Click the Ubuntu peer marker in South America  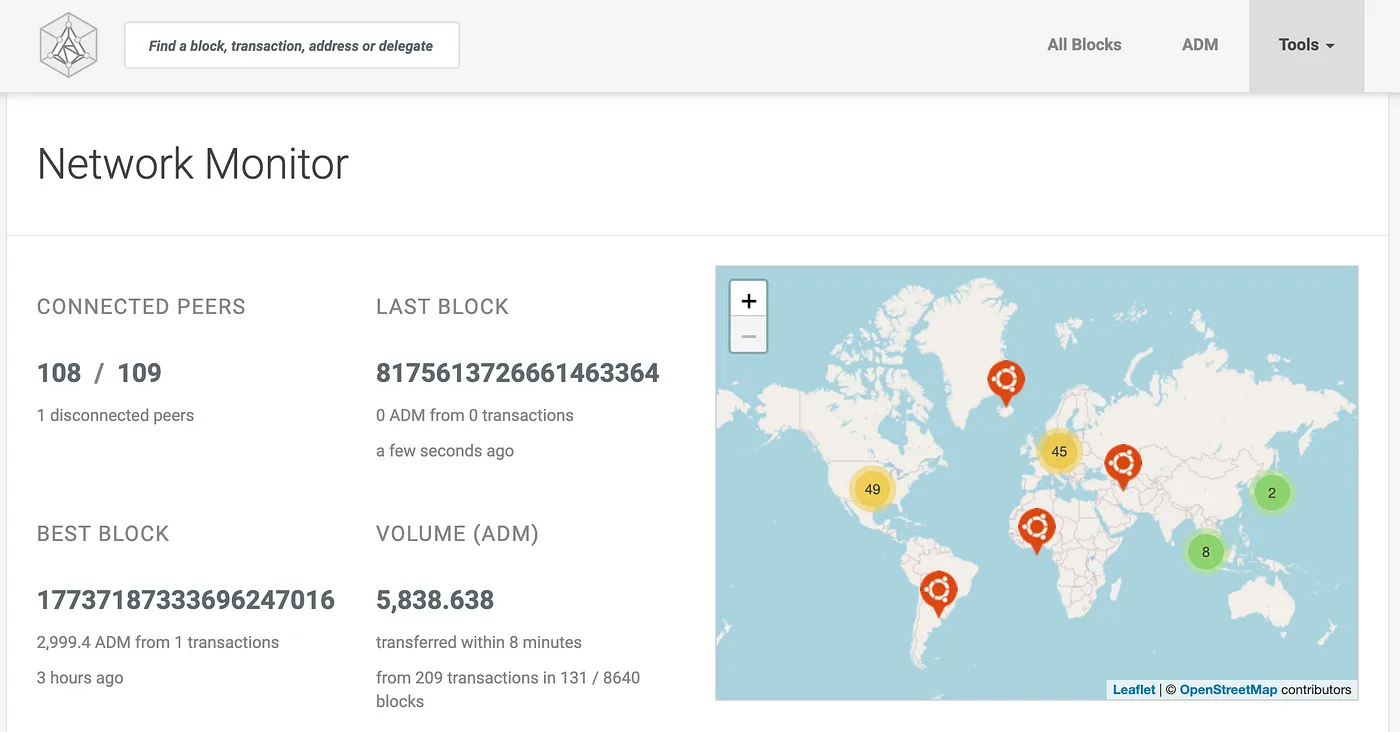tap(938, 592)
